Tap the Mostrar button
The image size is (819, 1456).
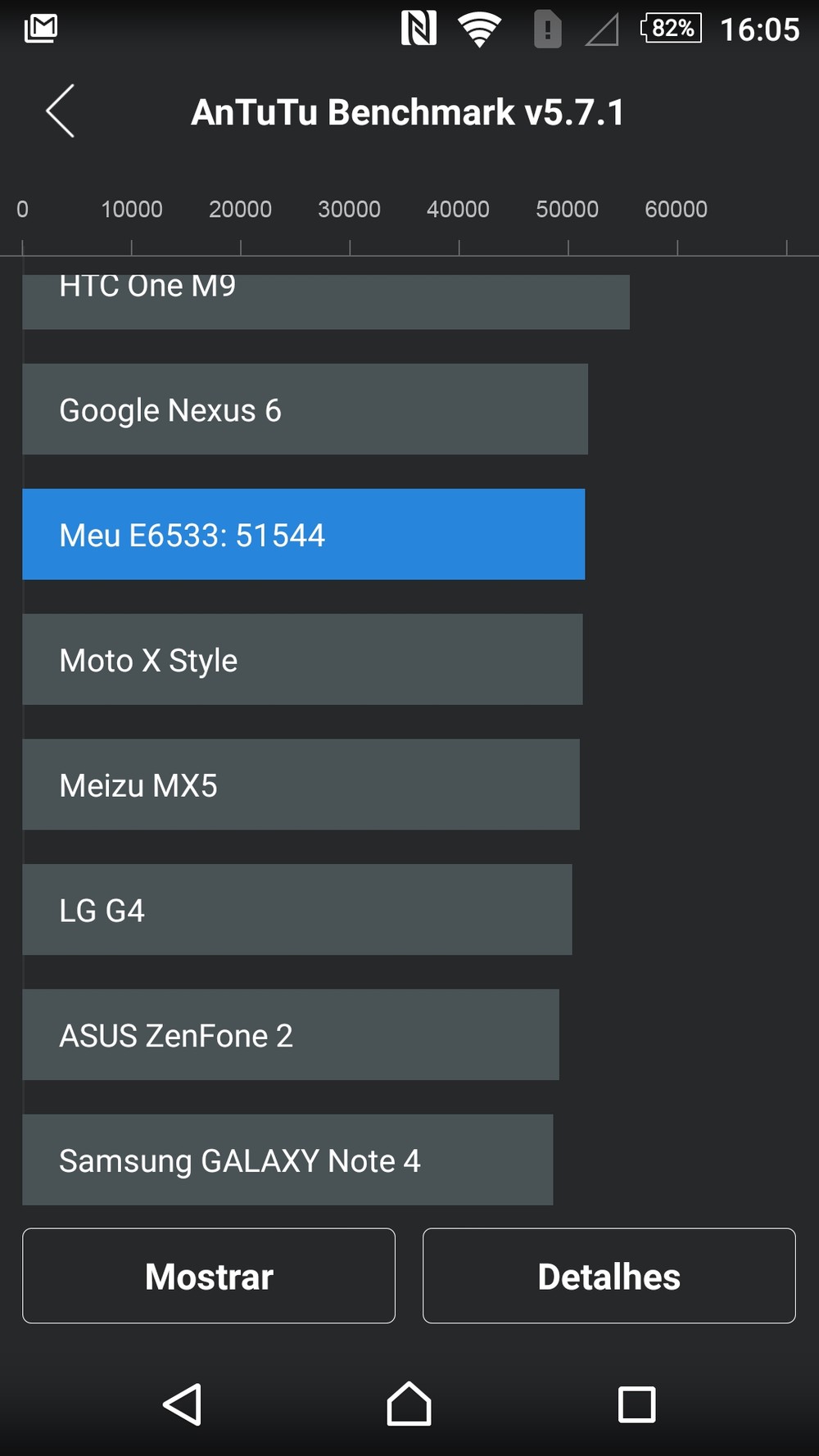point(209,1276)
